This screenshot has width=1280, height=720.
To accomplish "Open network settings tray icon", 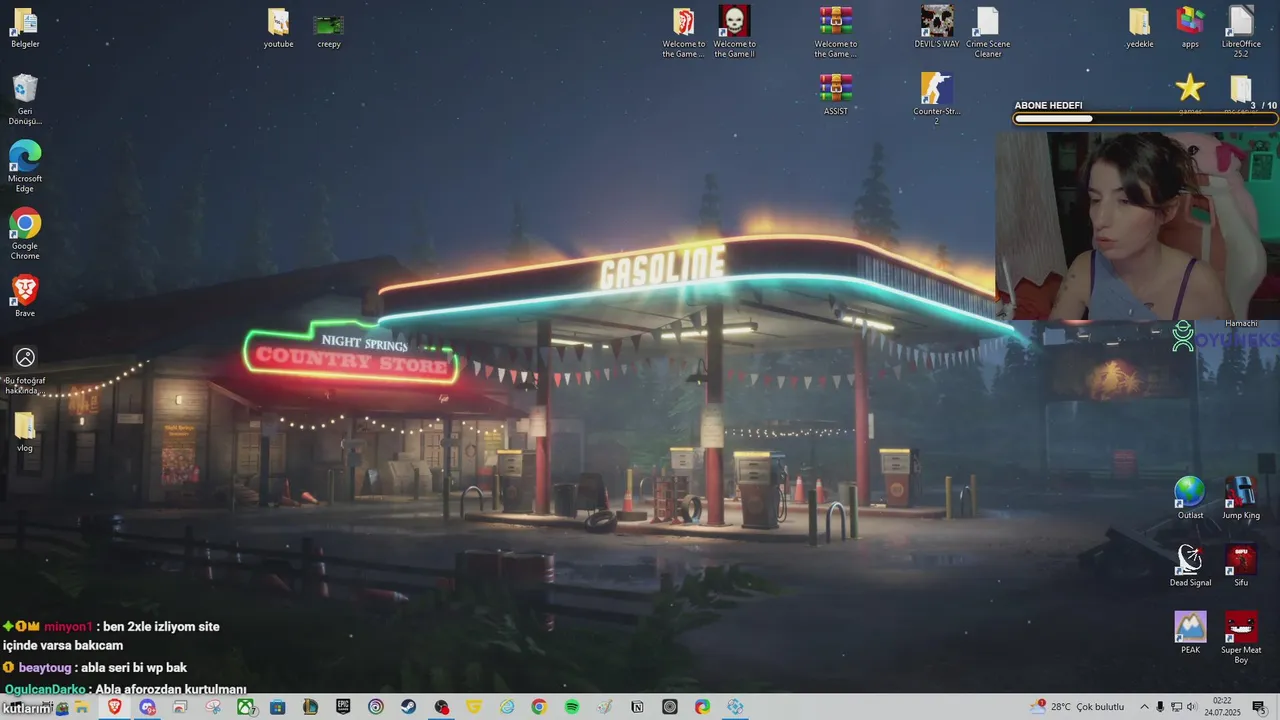I will tap(1176, 707).
